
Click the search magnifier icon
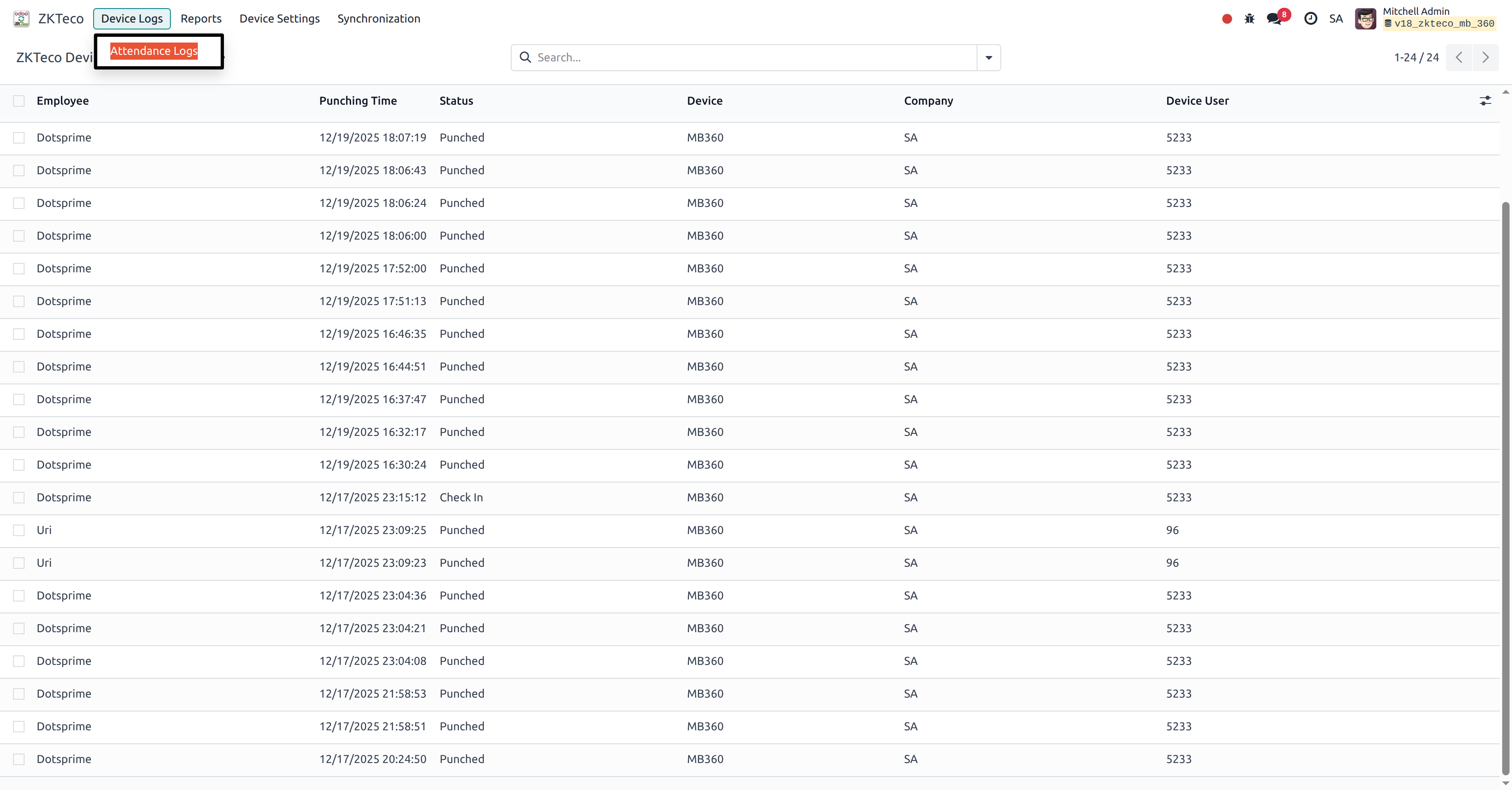click(525, 57)
